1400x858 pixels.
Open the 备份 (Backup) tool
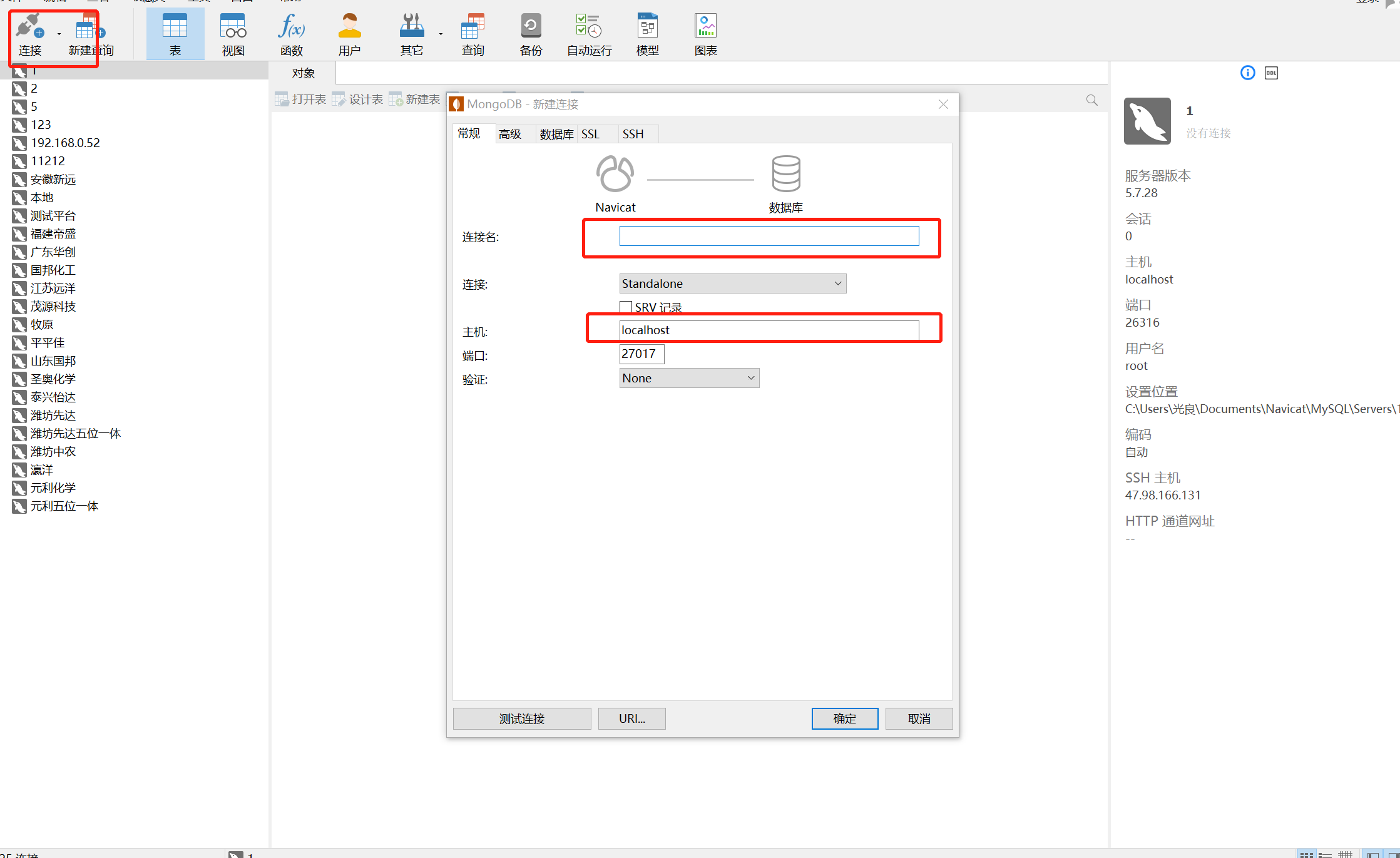531,34
